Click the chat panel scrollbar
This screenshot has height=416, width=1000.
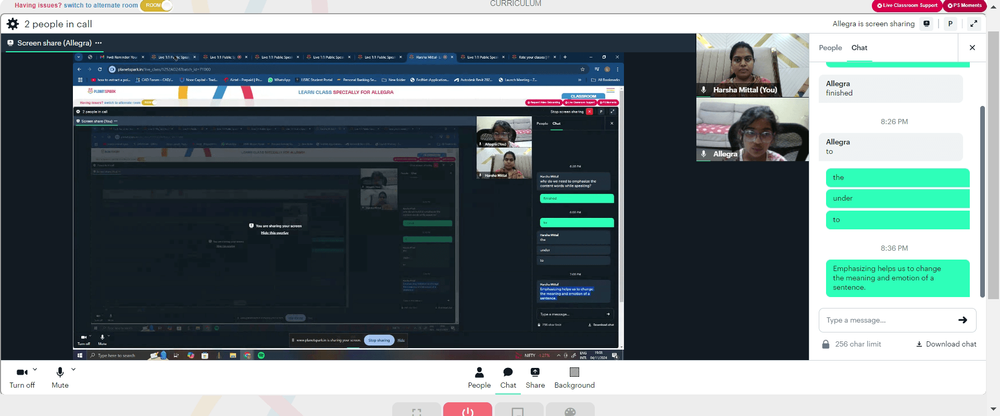(983, 201)
